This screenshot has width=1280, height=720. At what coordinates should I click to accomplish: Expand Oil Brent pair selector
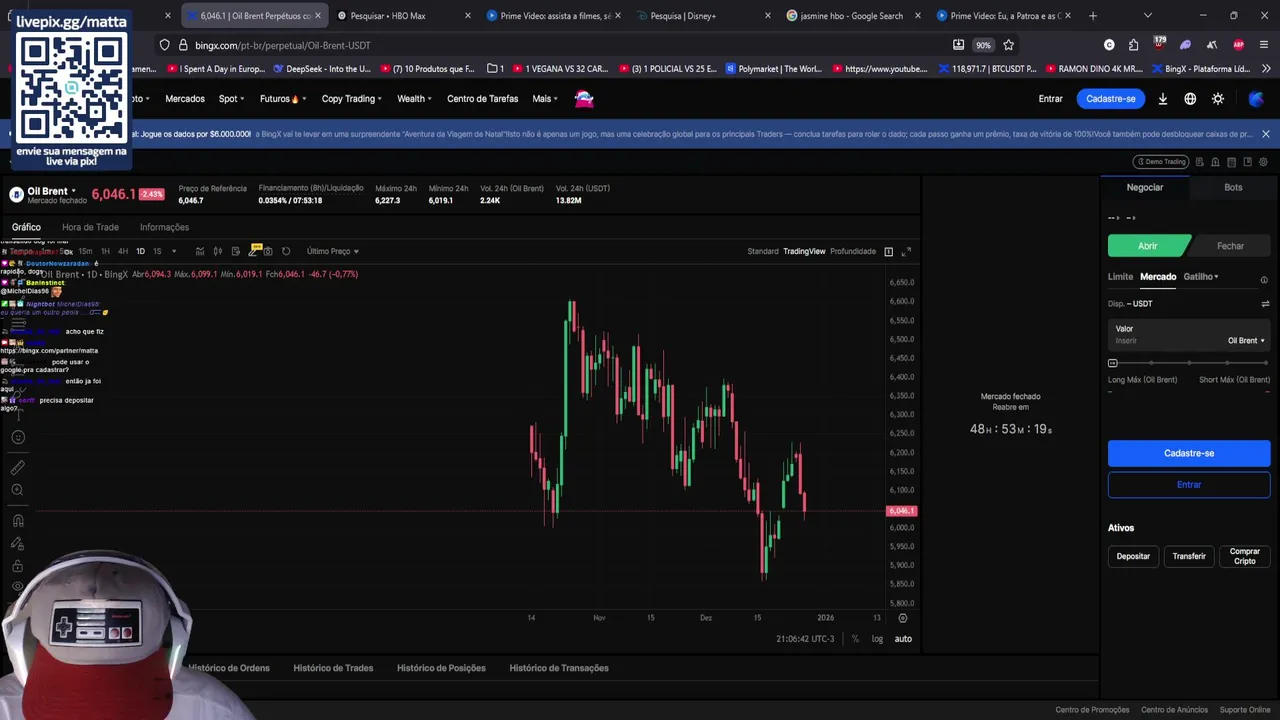coord(52,191)
